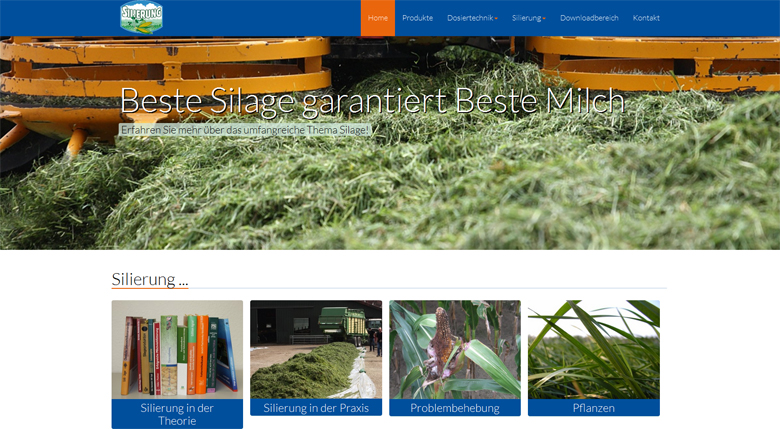The width and height of the screenshot is (780, 429).
Task: Navigate to the Kontakt page
Action: click(646, 18)
